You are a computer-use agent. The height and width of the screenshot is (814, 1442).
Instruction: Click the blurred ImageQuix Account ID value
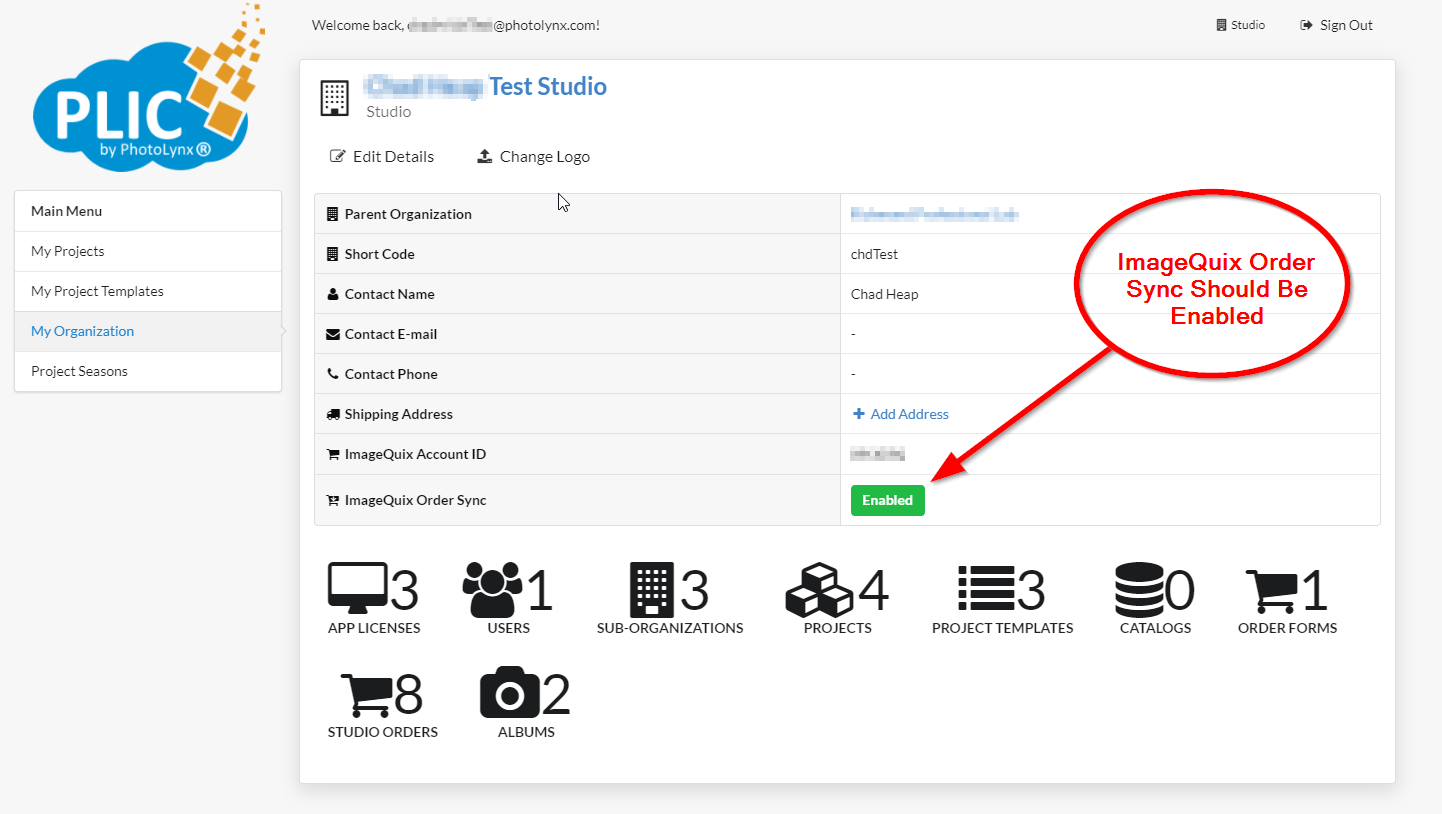[877, 454]
